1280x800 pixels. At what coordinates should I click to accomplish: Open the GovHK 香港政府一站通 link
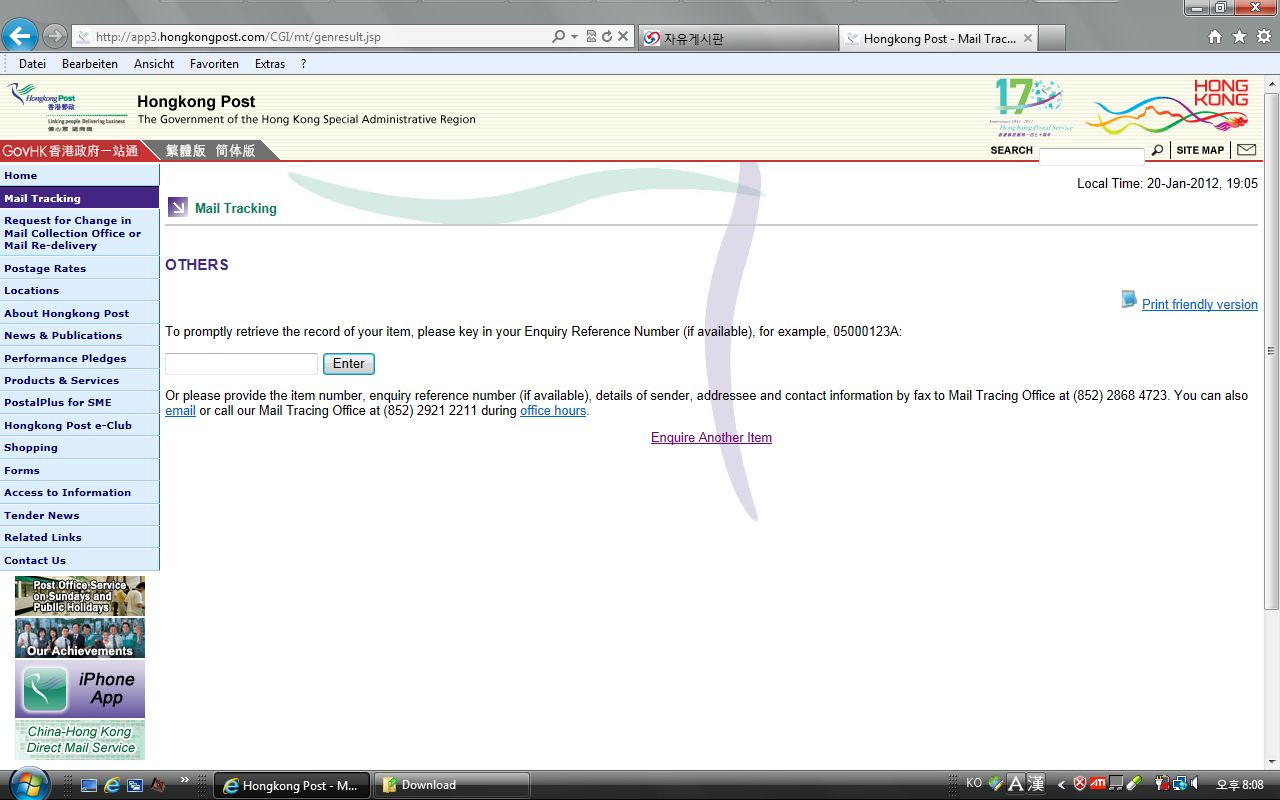pyautogui.click(x=70, y=150)
